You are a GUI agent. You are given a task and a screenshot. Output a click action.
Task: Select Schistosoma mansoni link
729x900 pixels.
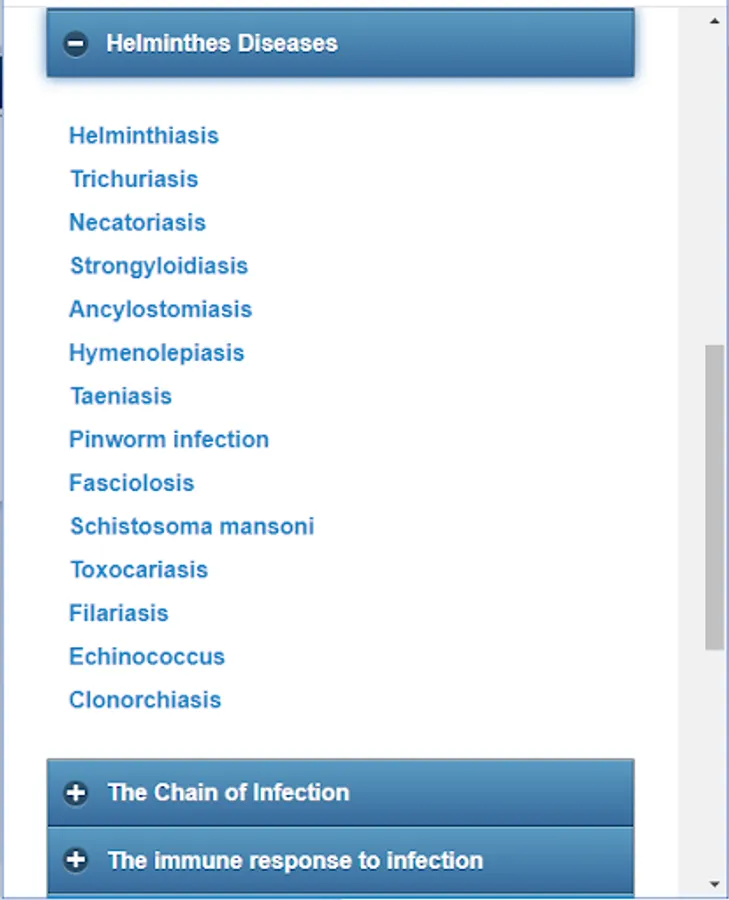(x=192, y=527)
